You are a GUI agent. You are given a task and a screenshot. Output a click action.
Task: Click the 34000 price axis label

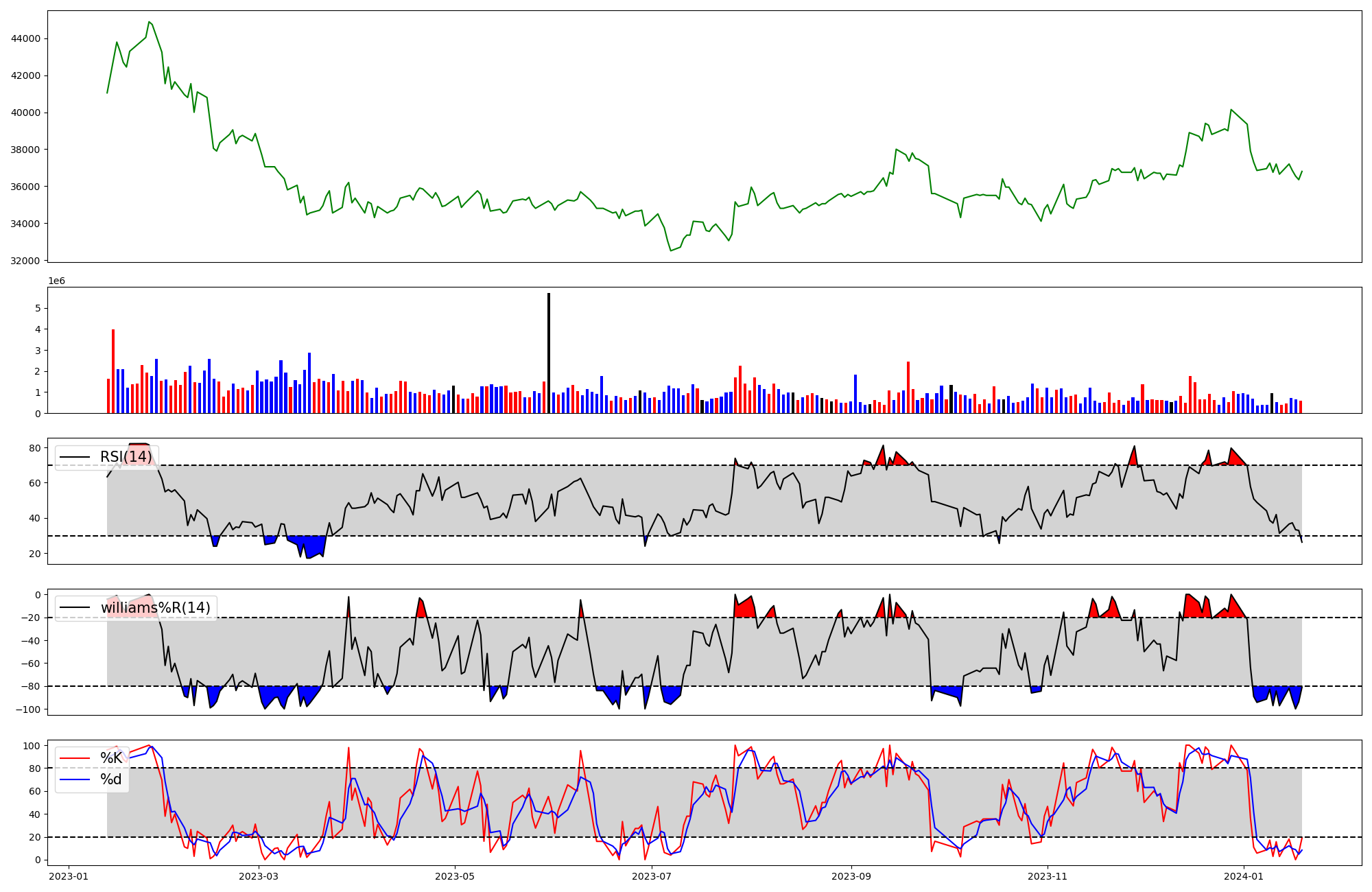(x=26, y=224)
